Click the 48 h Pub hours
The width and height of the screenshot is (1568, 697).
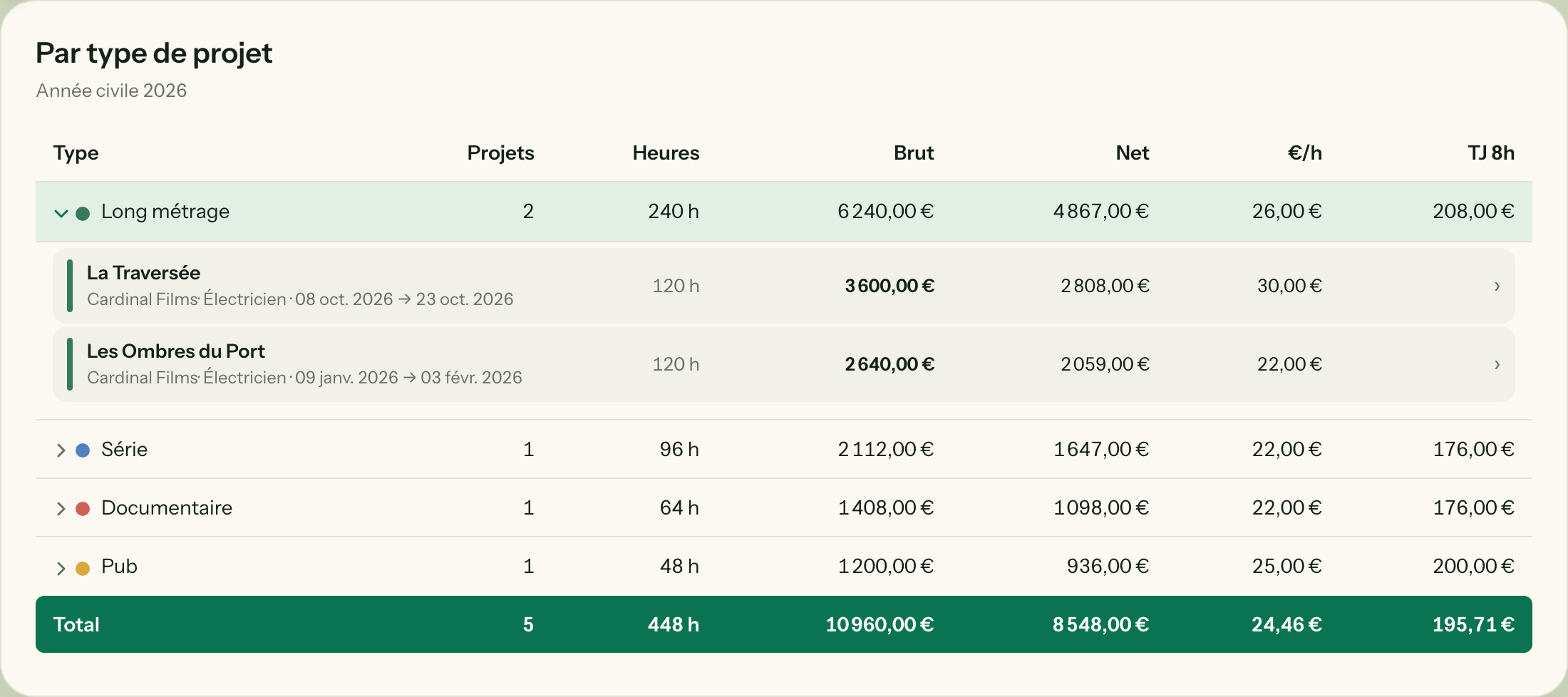(x=679, y=566)
